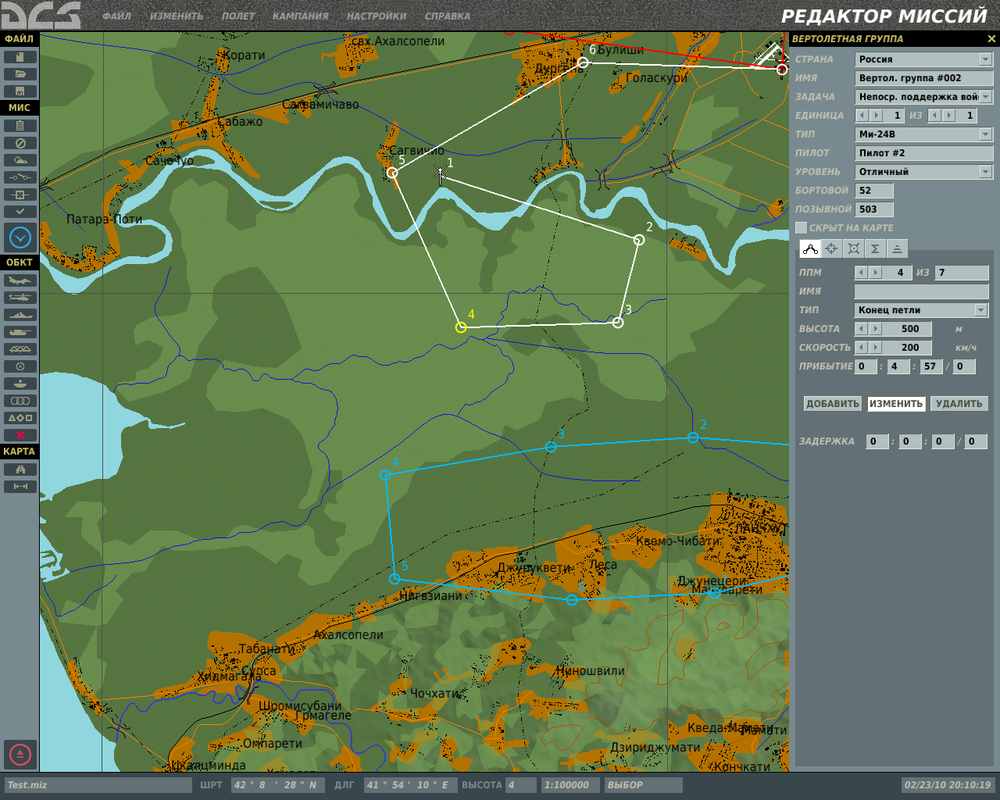Click the red X delete object icon
Viewport: 1000px width, 800px height.
click(x=20, y=435)
